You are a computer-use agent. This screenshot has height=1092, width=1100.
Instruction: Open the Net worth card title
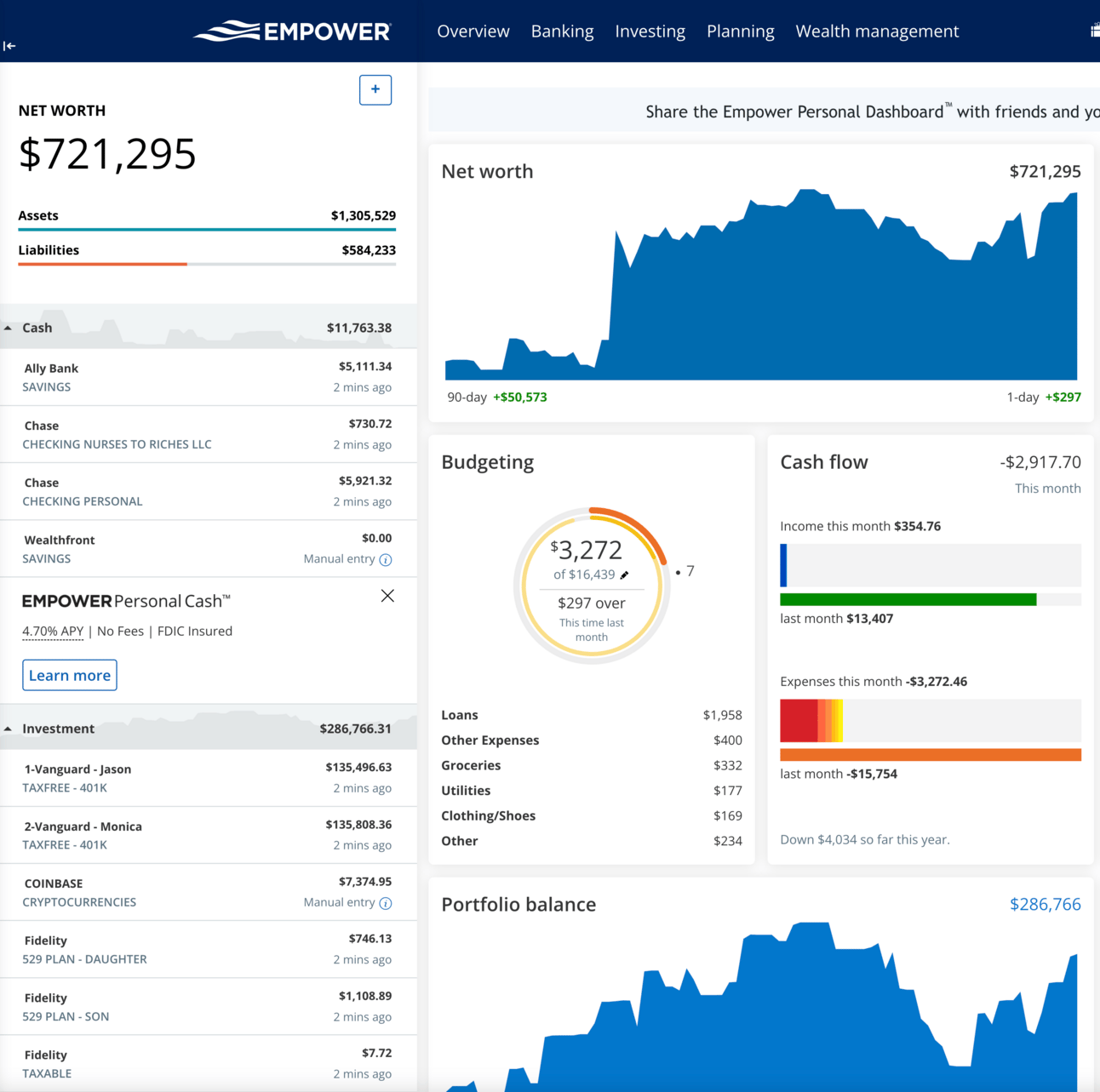click(487, 172)
